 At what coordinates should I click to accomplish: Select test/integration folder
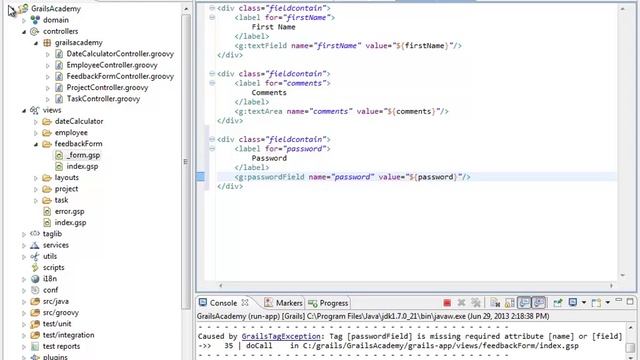(x=69, y=335)
